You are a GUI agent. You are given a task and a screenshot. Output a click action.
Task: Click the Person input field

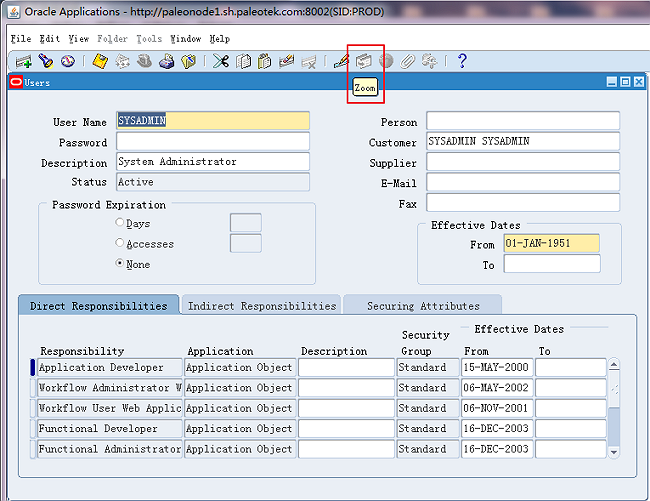[x=523, y=121]
